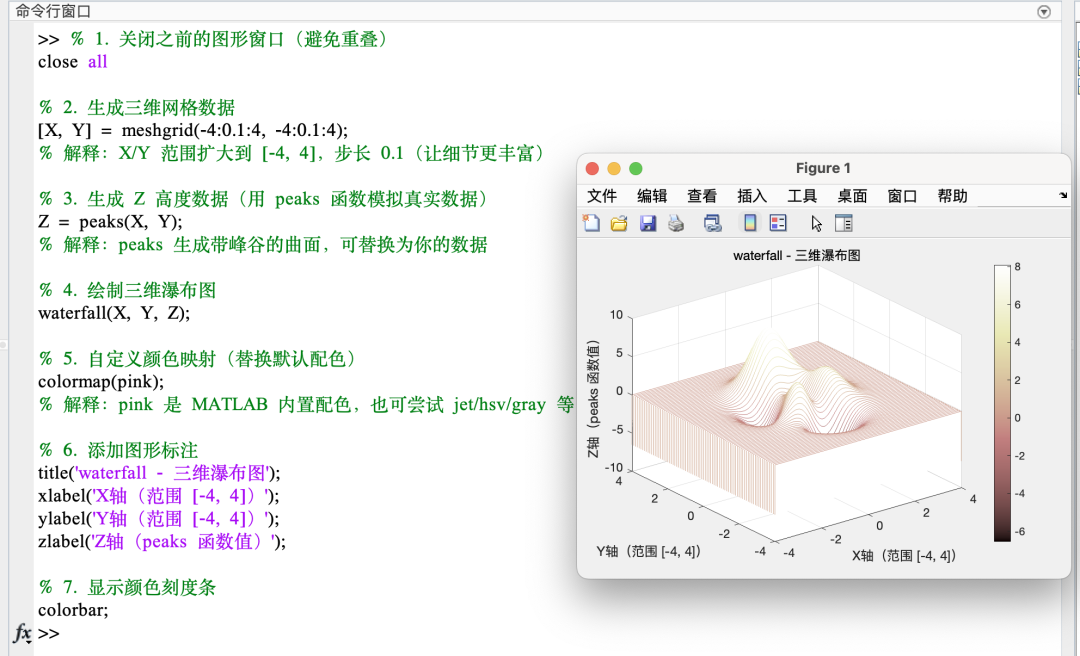Viewport: 1080px width, 656px height.
Task: Click the comment '% 4. 绘制三维瀑布图'
Action: coord(127,290)
